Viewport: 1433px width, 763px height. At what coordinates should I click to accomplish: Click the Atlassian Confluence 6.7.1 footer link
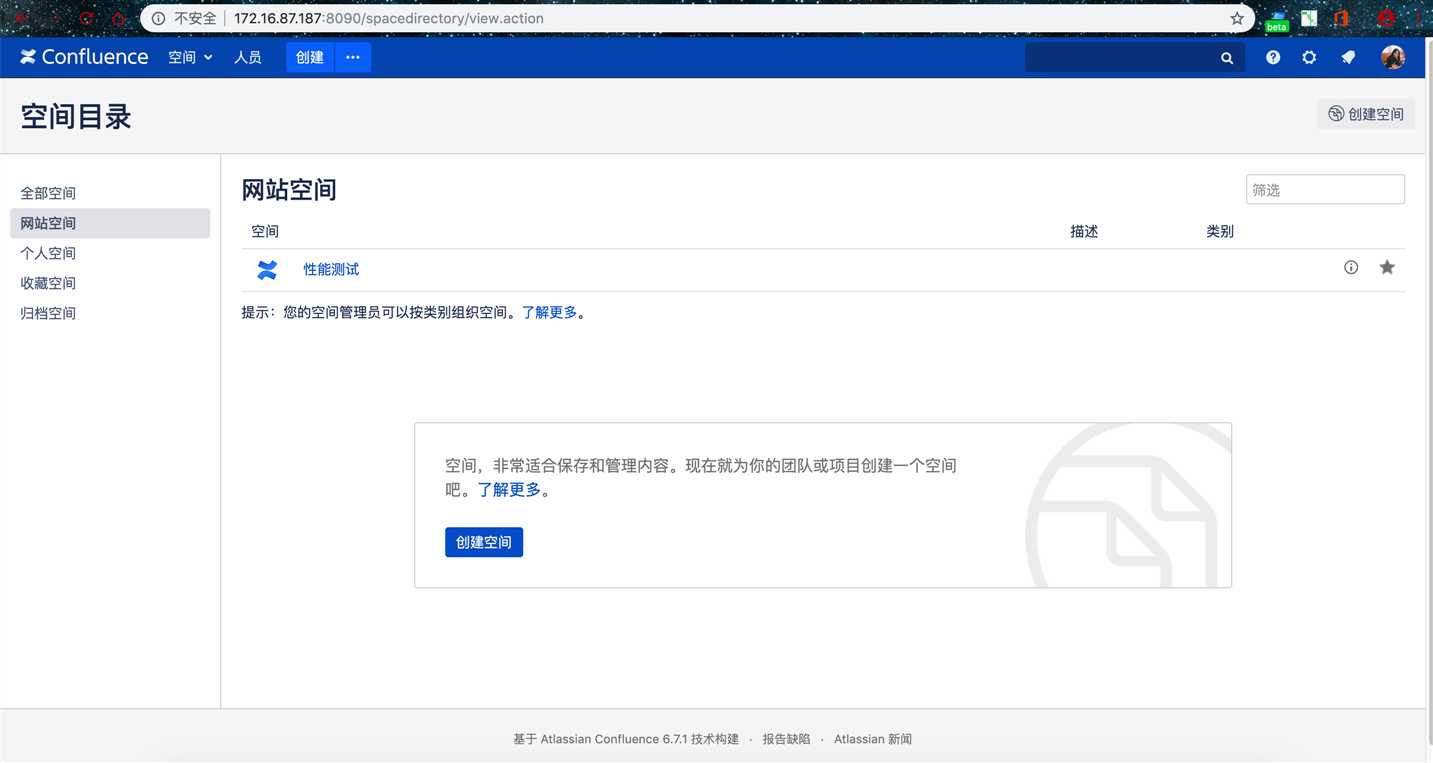(x=616, y=739)
